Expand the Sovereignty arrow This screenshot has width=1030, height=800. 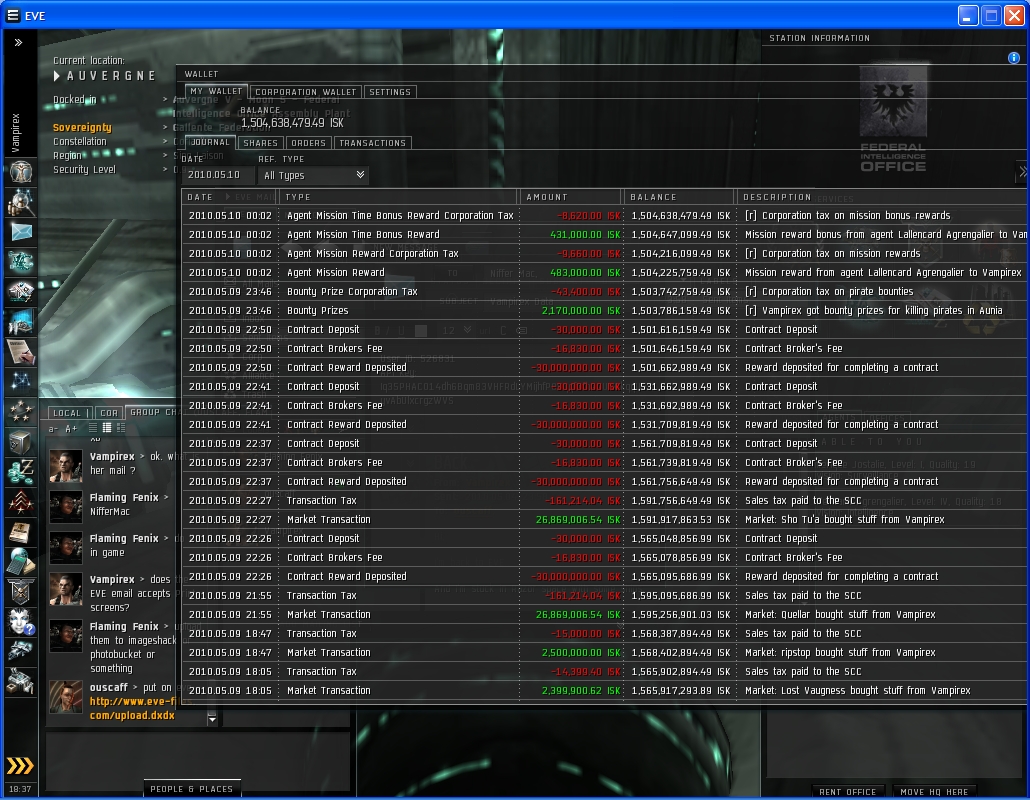pos(165,127)
